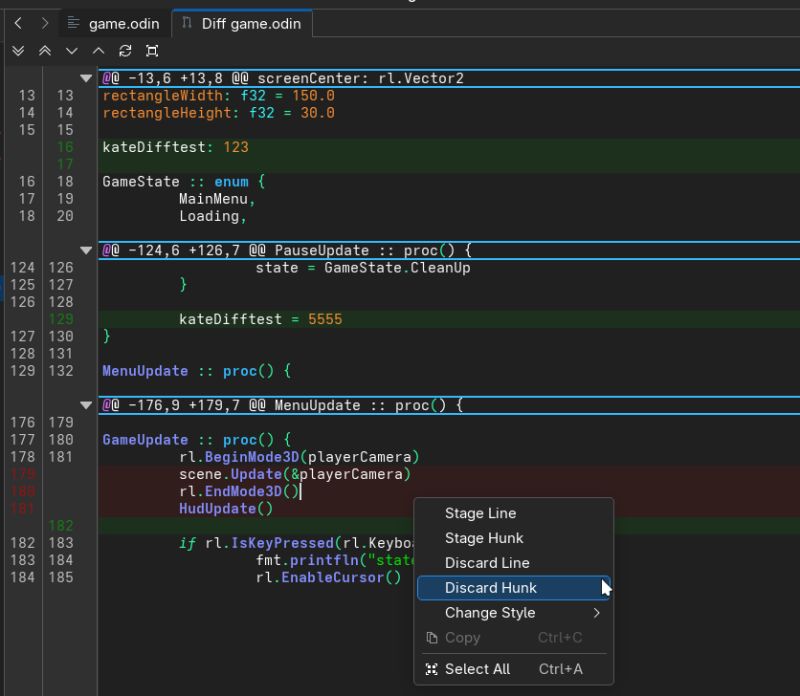Screen dimensions: 800x696
Task: Click the 'GameUpdate :: proc() {' line
Action: [x=197, y=439]
